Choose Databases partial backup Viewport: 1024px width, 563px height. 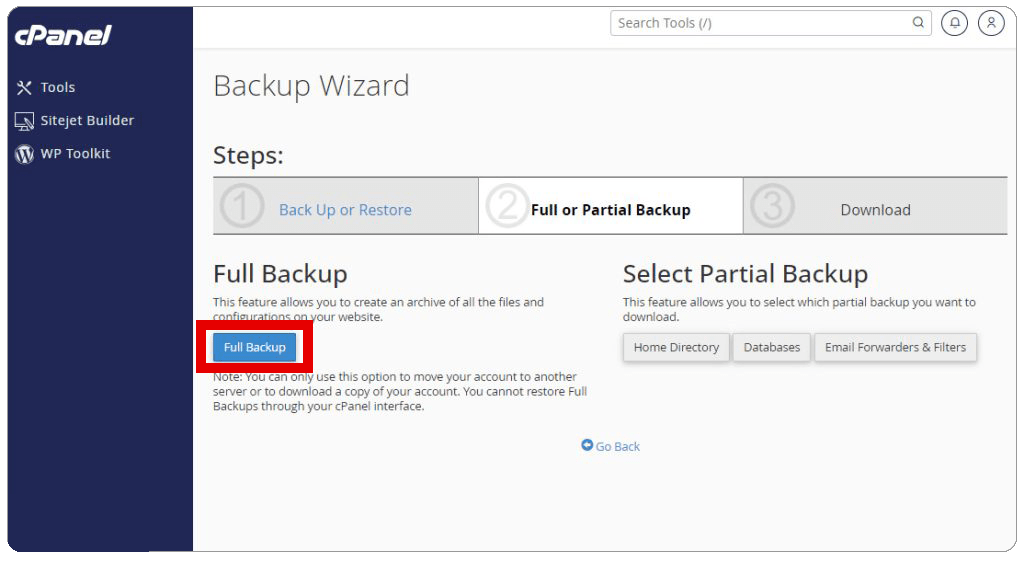pyautogui.click(x=771, y=347)
